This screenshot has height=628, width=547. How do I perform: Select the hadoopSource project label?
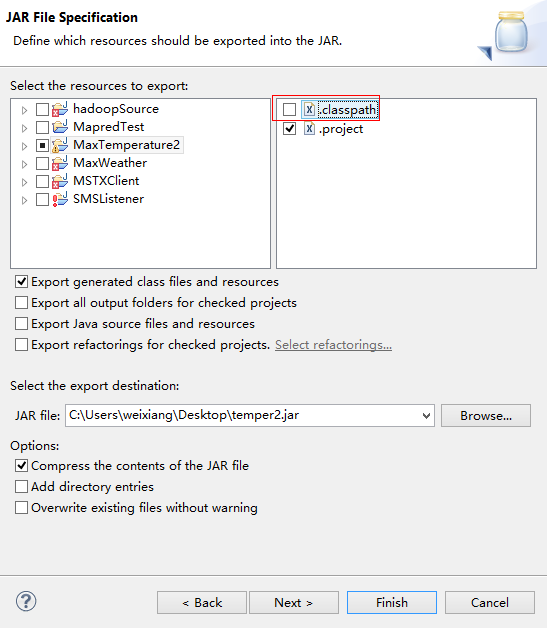pyautogui.click(x=116, y=109)
